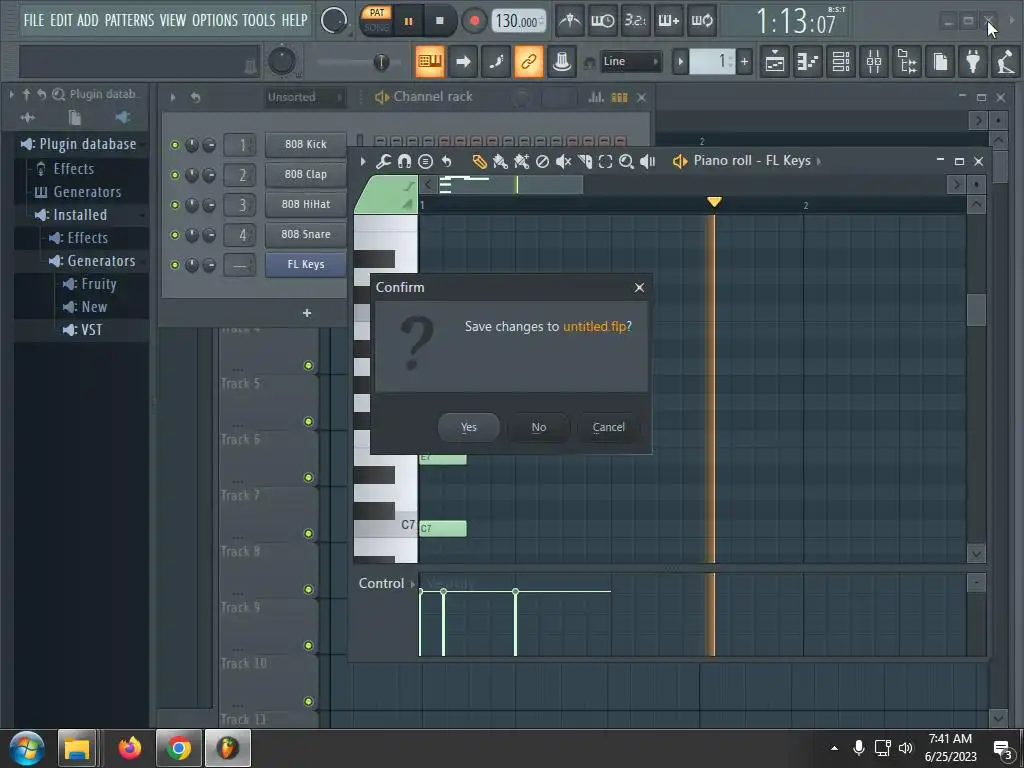Toggle the wait-for-input icon

pos(602,21)
